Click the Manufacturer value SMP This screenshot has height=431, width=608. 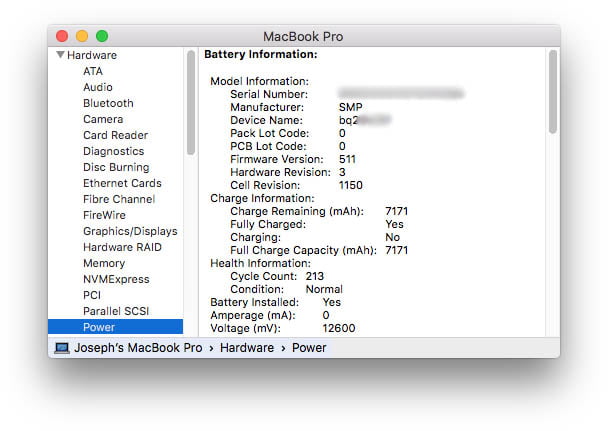click(x=351, y=107)
